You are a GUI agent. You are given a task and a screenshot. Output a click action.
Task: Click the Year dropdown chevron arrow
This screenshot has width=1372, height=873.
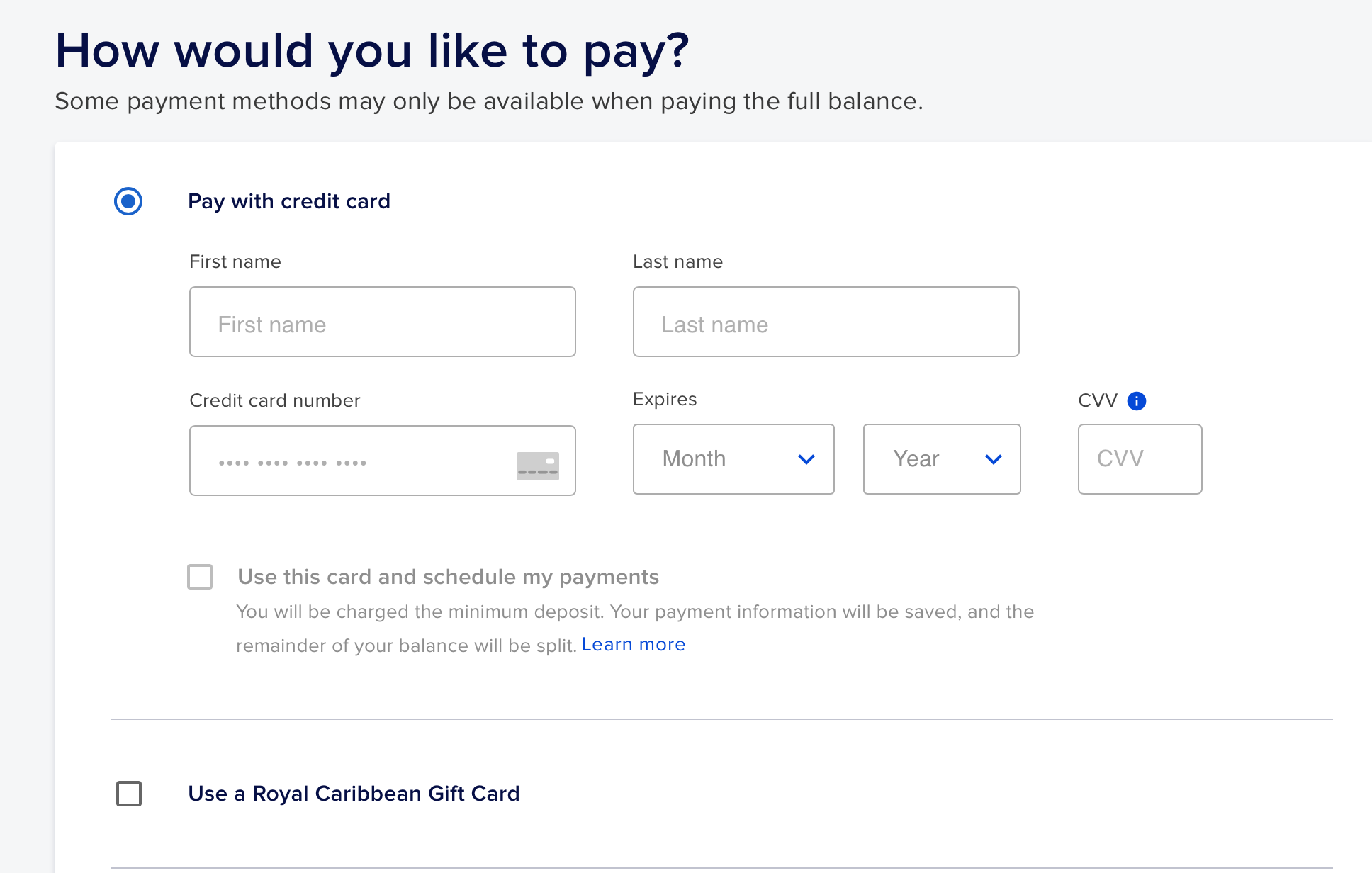pos(994,459)
